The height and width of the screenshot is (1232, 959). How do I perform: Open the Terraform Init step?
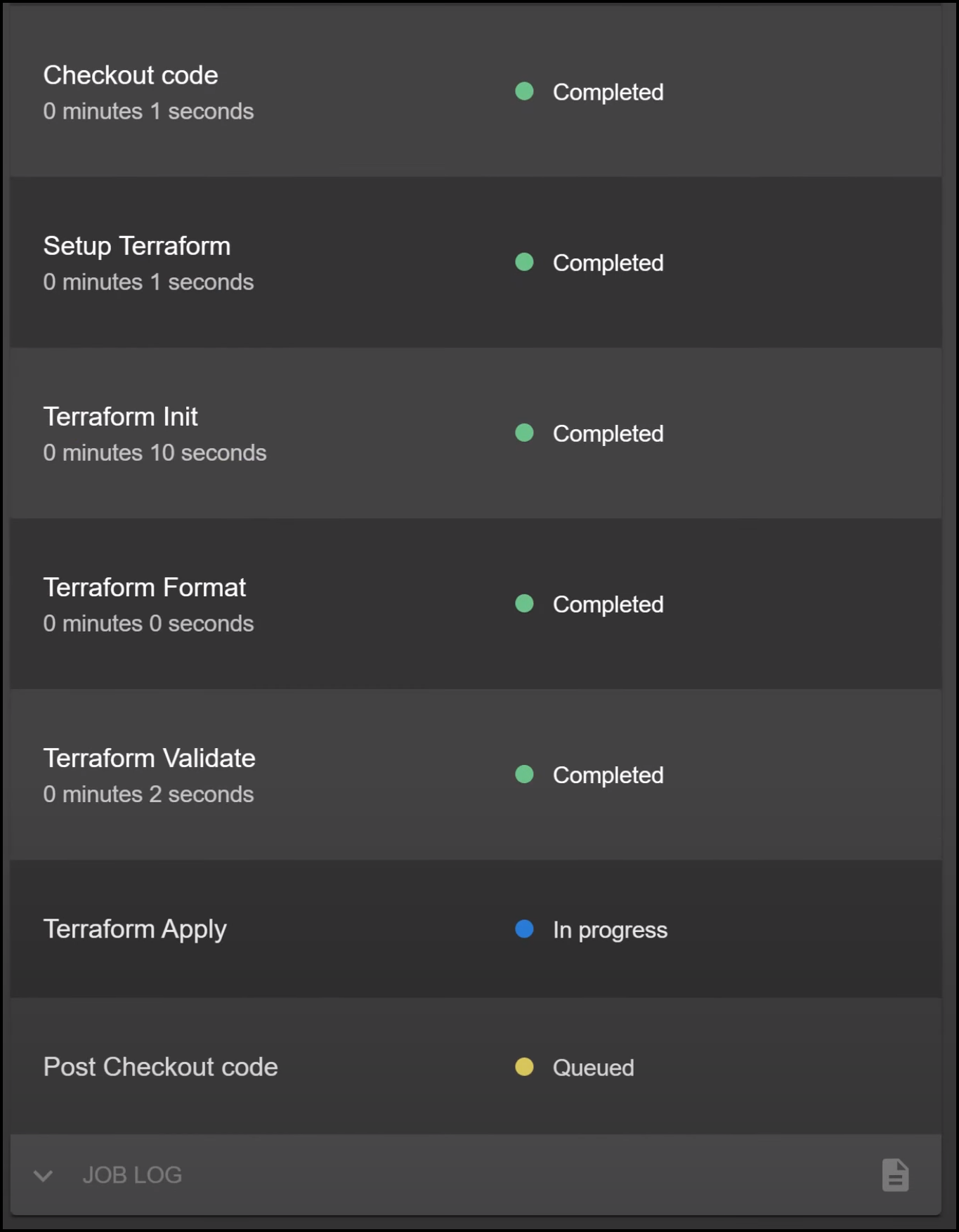[x=120, y=417]
